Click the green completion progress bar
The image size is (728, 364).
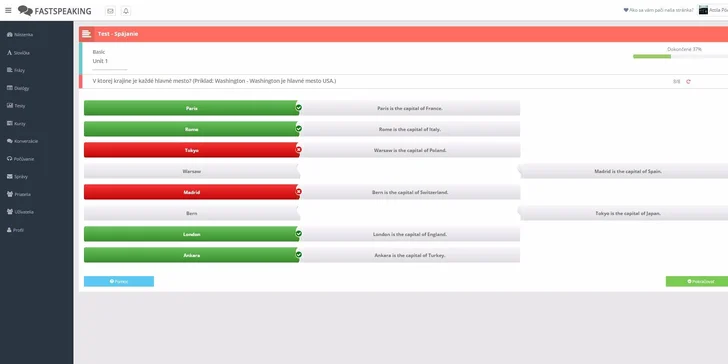click(x=652, y=56)
